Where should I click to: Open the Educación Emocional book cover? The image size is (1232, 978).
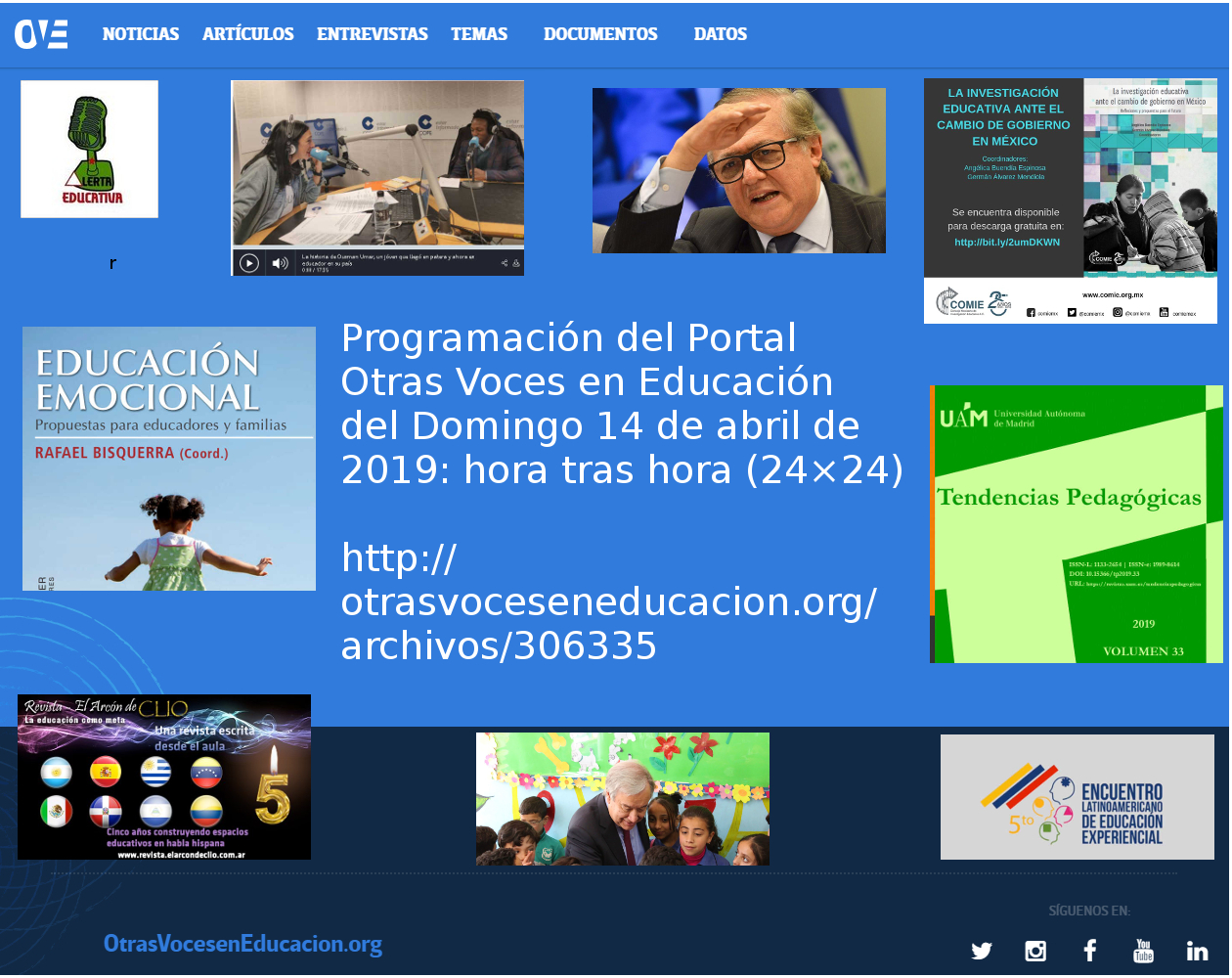pyautogui.click(x=169, y=459)
